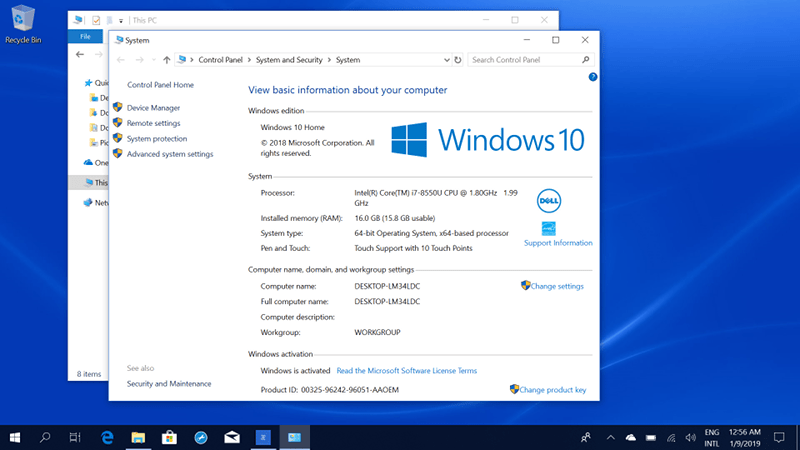Open taskbar Search
Screen dimensions: 800x450
click(x=45, y=437)
